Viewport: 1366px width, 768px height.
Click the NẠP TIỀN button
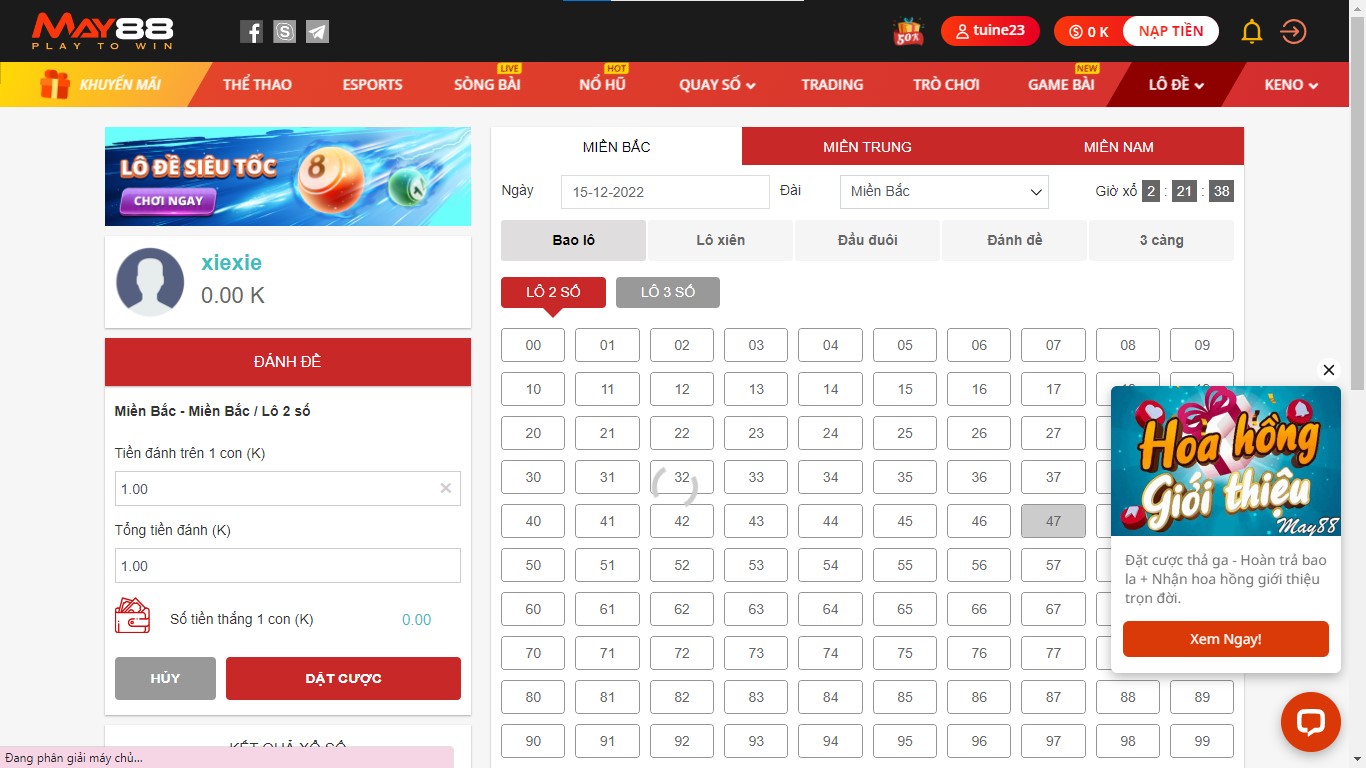tap(1170, 31)
